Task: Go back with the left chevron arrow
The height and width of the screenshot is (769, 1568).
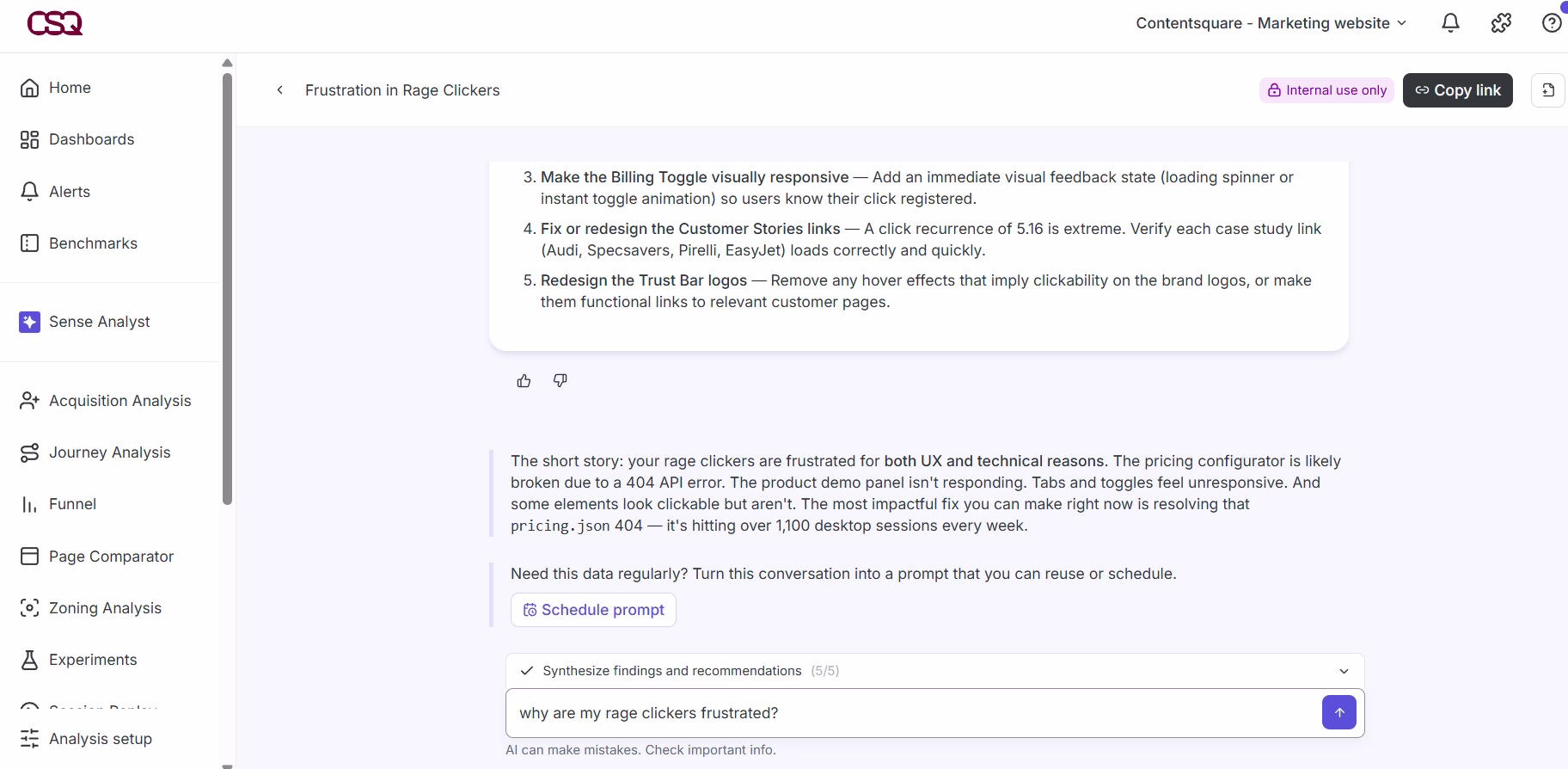Action: click(x=279, y=90)
